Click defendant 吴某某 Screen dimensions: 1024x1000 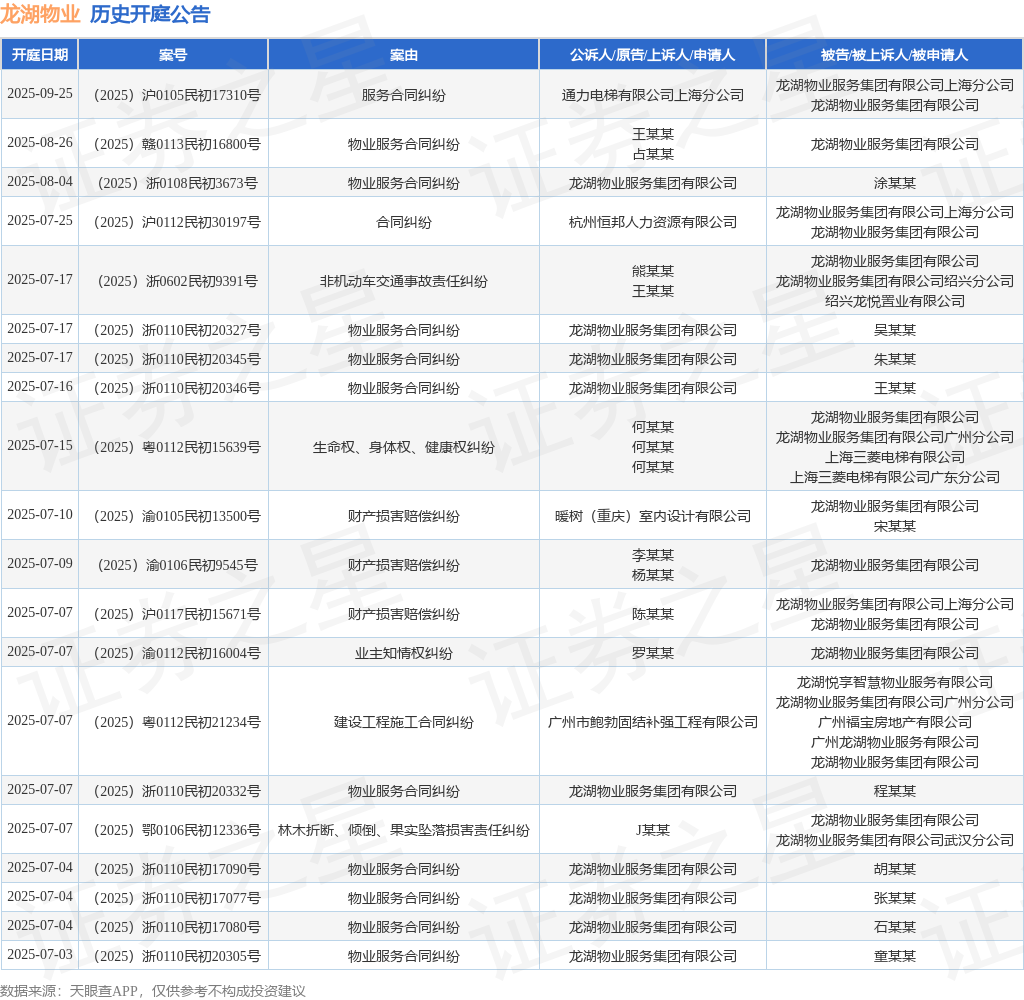click(895, 330)
